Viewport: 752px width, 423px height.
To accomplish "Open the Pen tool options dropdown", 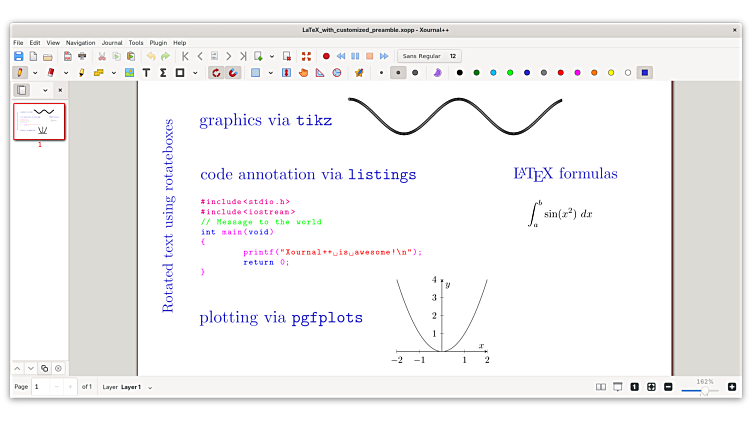I will 35,72.
